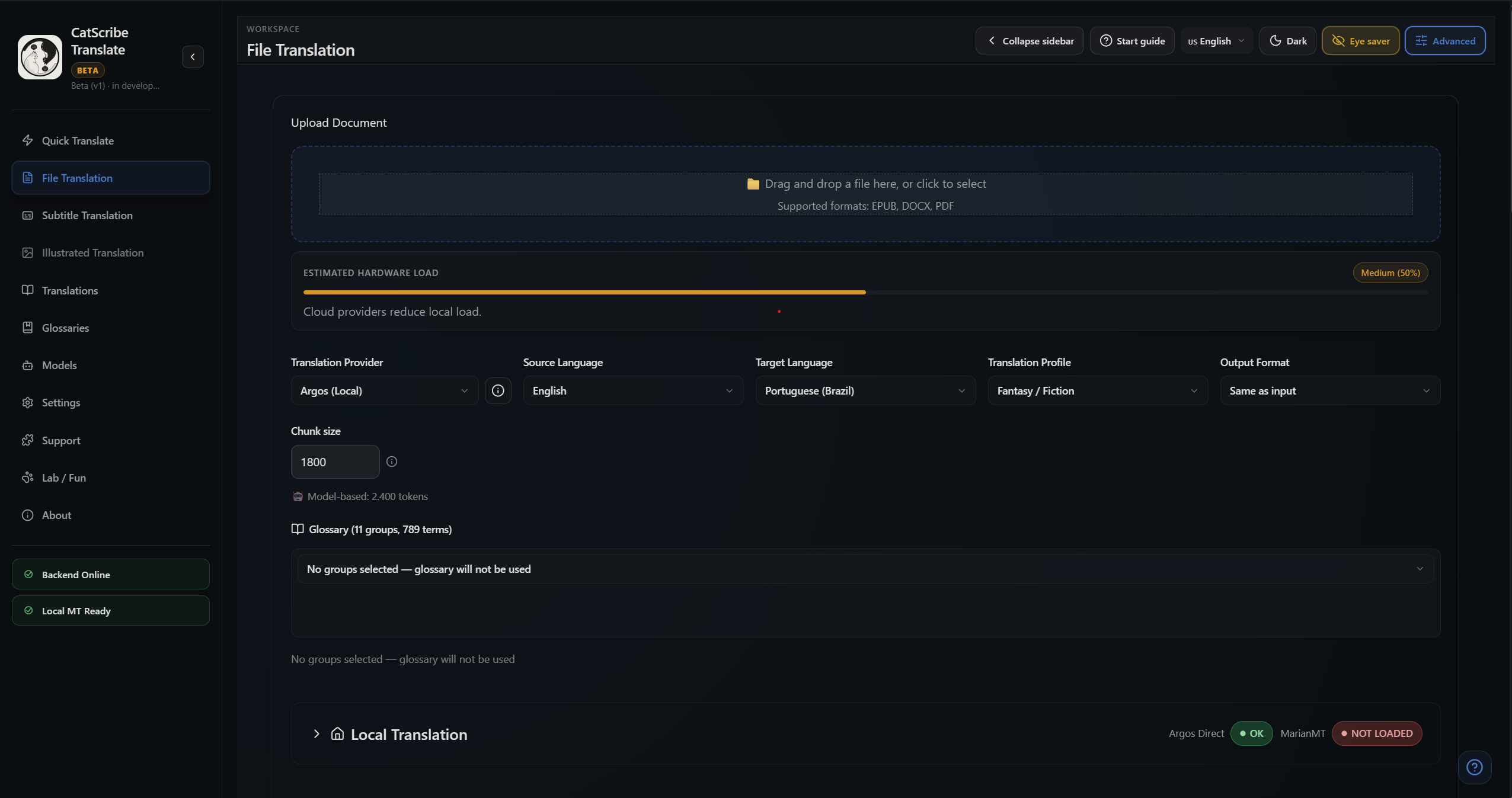1512x798 pixels.
Task: Open the Target Language dropdown
Action: [x=865, y=390]
